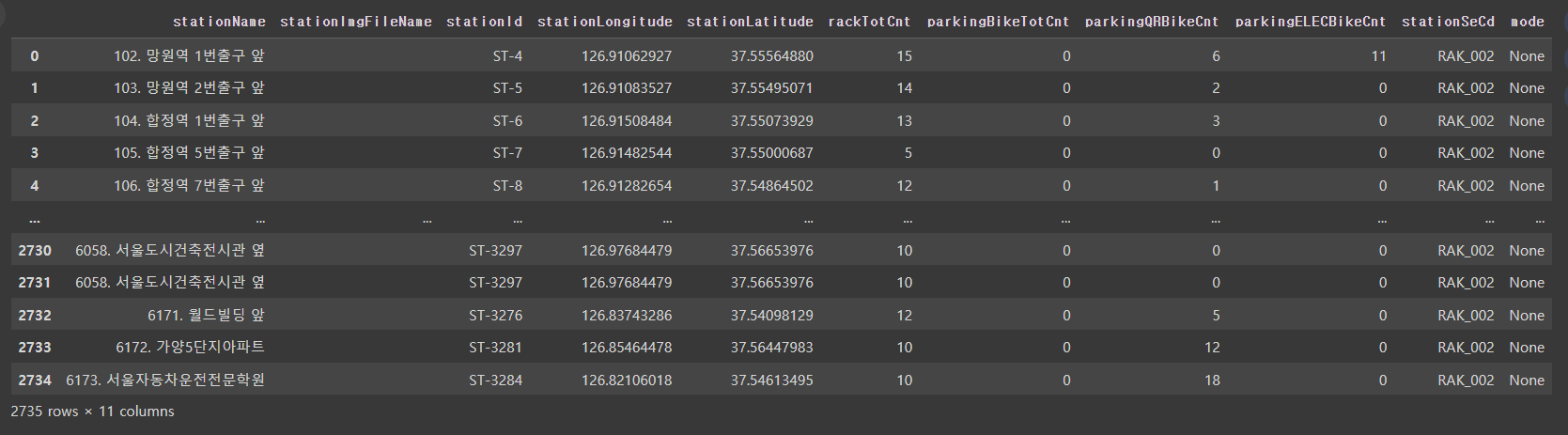Click the '2735 rows × 11 columns' summary text

[x=92, y=412]
